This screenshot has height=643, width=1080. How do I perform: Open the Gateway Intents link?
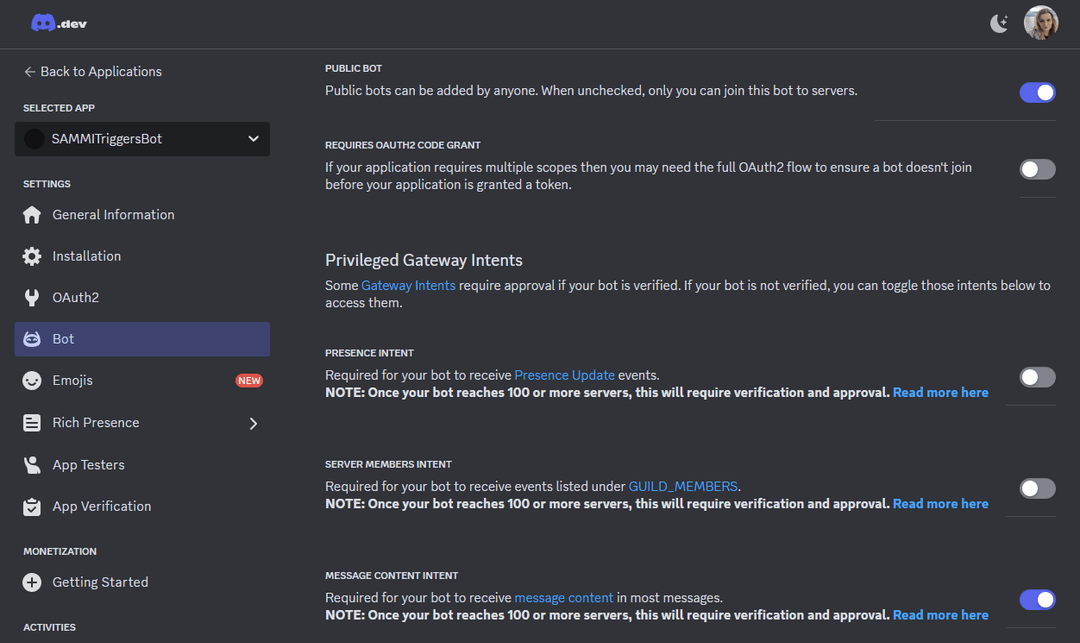point(408,285)
